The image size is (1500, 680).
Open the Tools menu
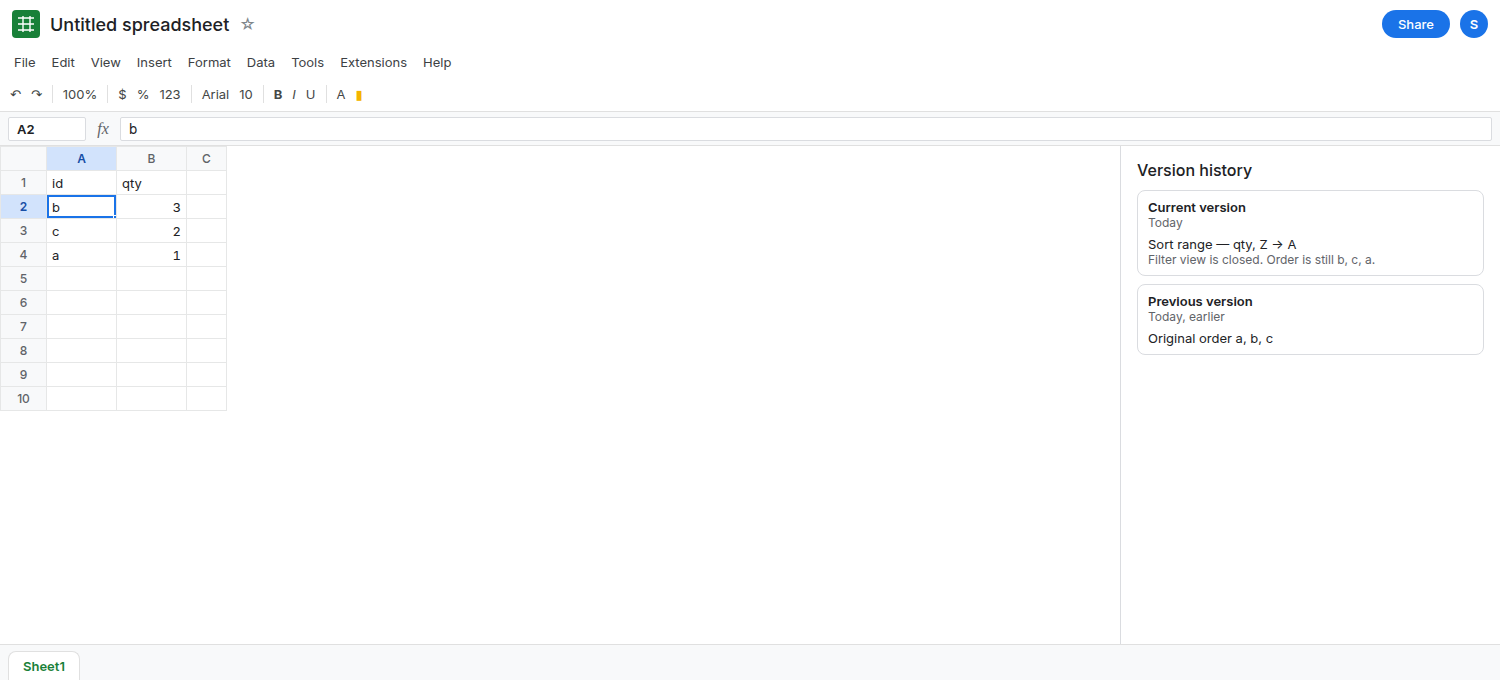pos(308,62)
